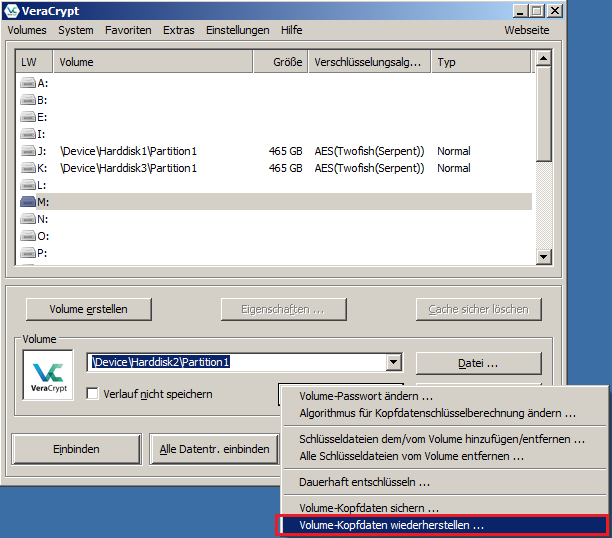Select '\Device\Harddisk3\Partition1' row text
The width and height of the screenshot is (612, 538).
(x=128, y=168)
